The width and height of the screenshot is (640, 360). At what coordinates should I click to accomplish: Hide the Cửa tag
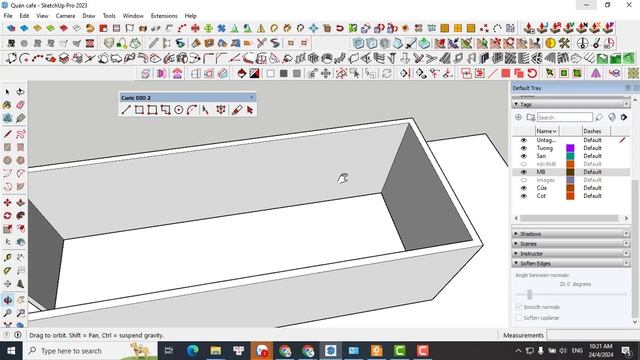(524, 188)
